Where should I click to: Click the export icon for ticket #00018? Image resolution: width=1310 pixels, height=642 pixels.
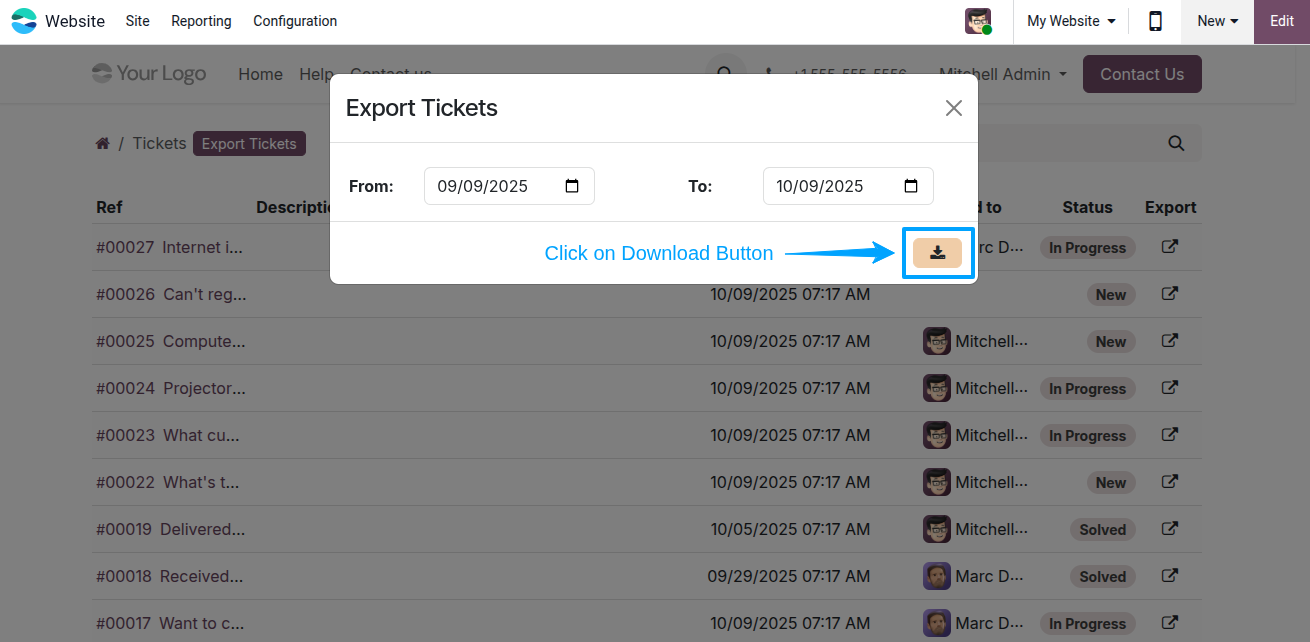tap(1169, 576)
